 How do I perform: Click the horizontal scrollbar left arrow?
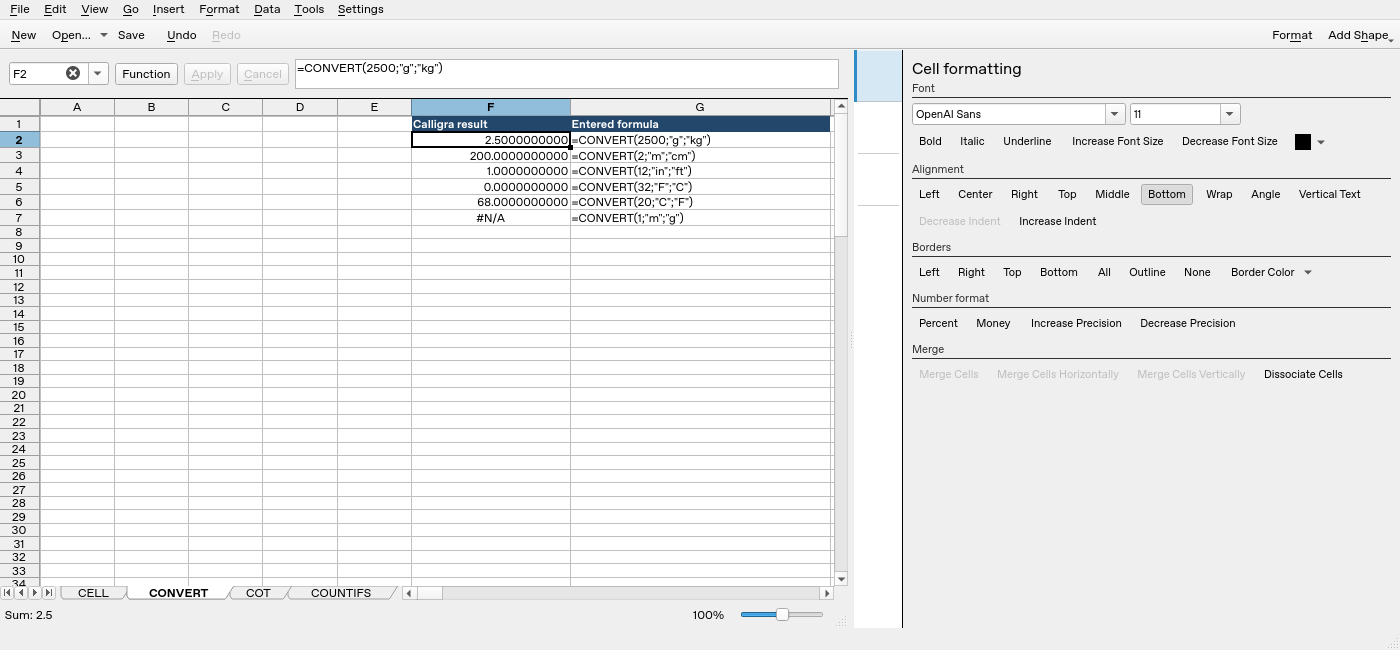coord(409,593)
